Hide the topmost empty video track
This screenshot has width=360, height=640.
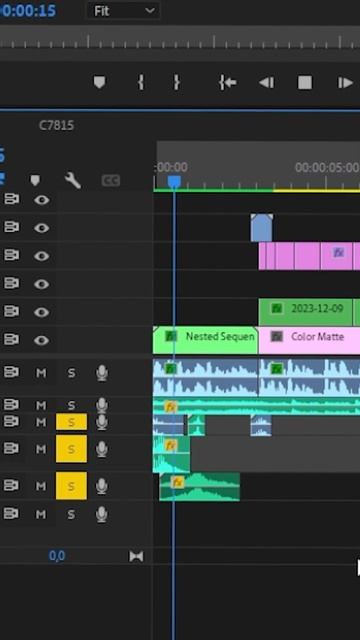coord(42,200)
